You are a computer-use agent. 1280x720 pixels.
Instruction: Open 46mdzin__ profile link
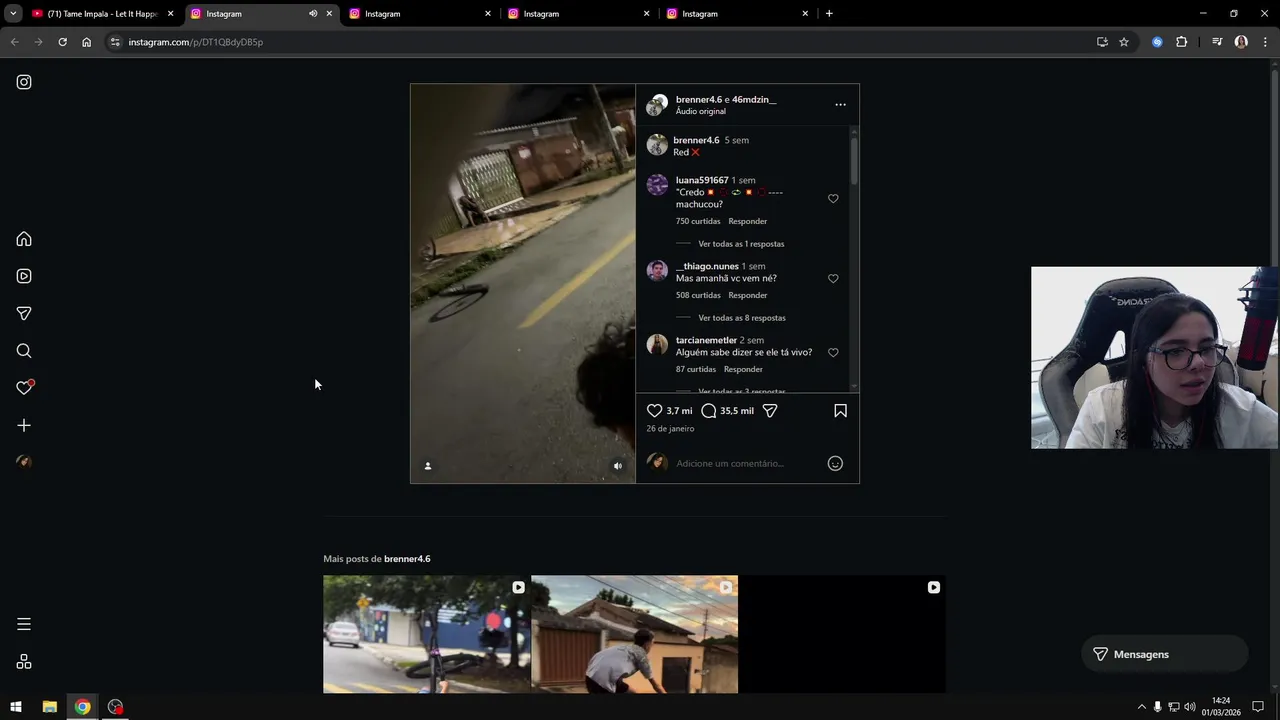pyautogui.click(x=754, y=100)
